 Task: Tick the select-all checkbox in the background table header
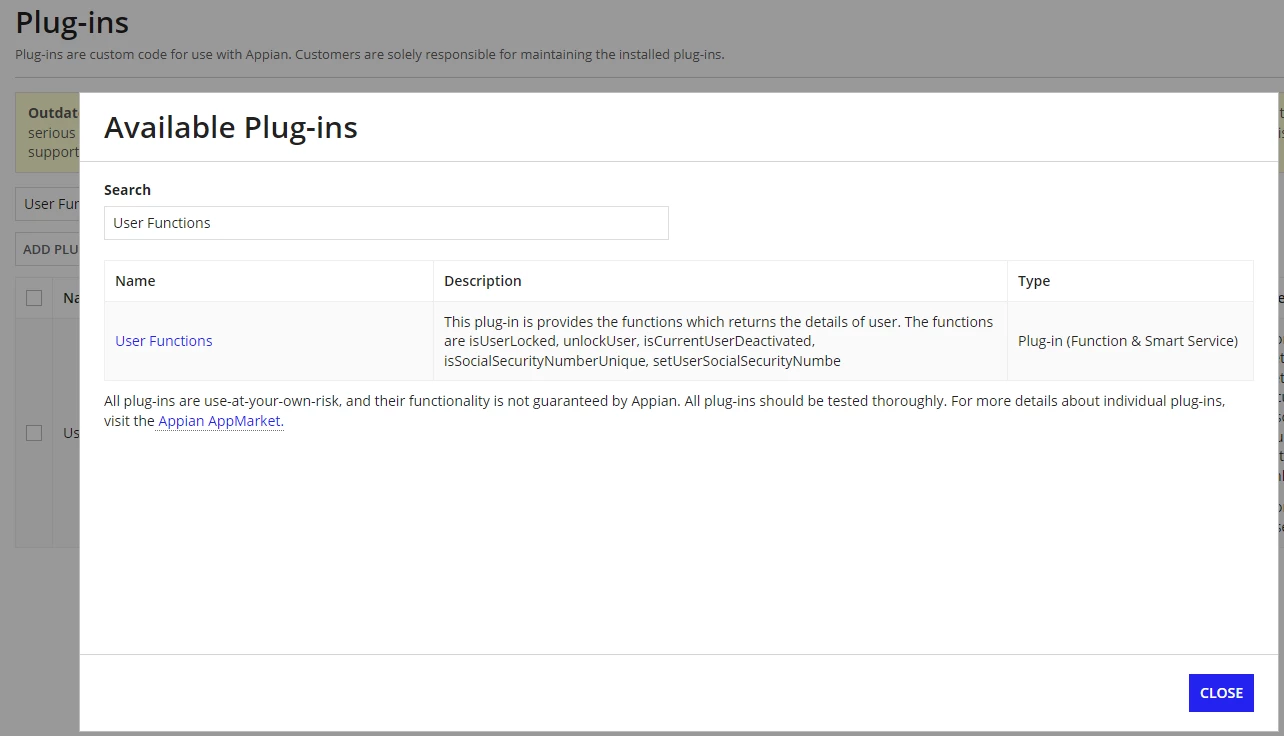click(x=34, y=298)
